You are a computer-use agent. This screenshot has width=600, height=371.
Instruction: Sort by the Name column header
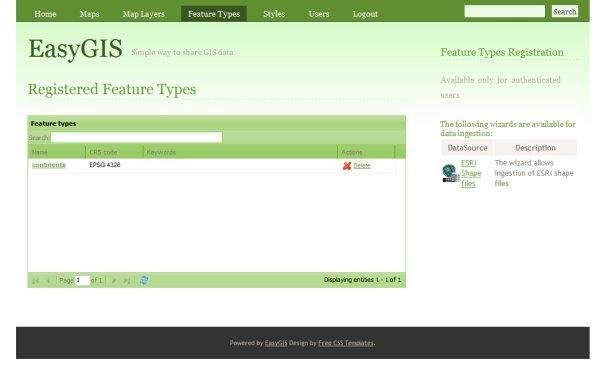(x=57, y=152)
